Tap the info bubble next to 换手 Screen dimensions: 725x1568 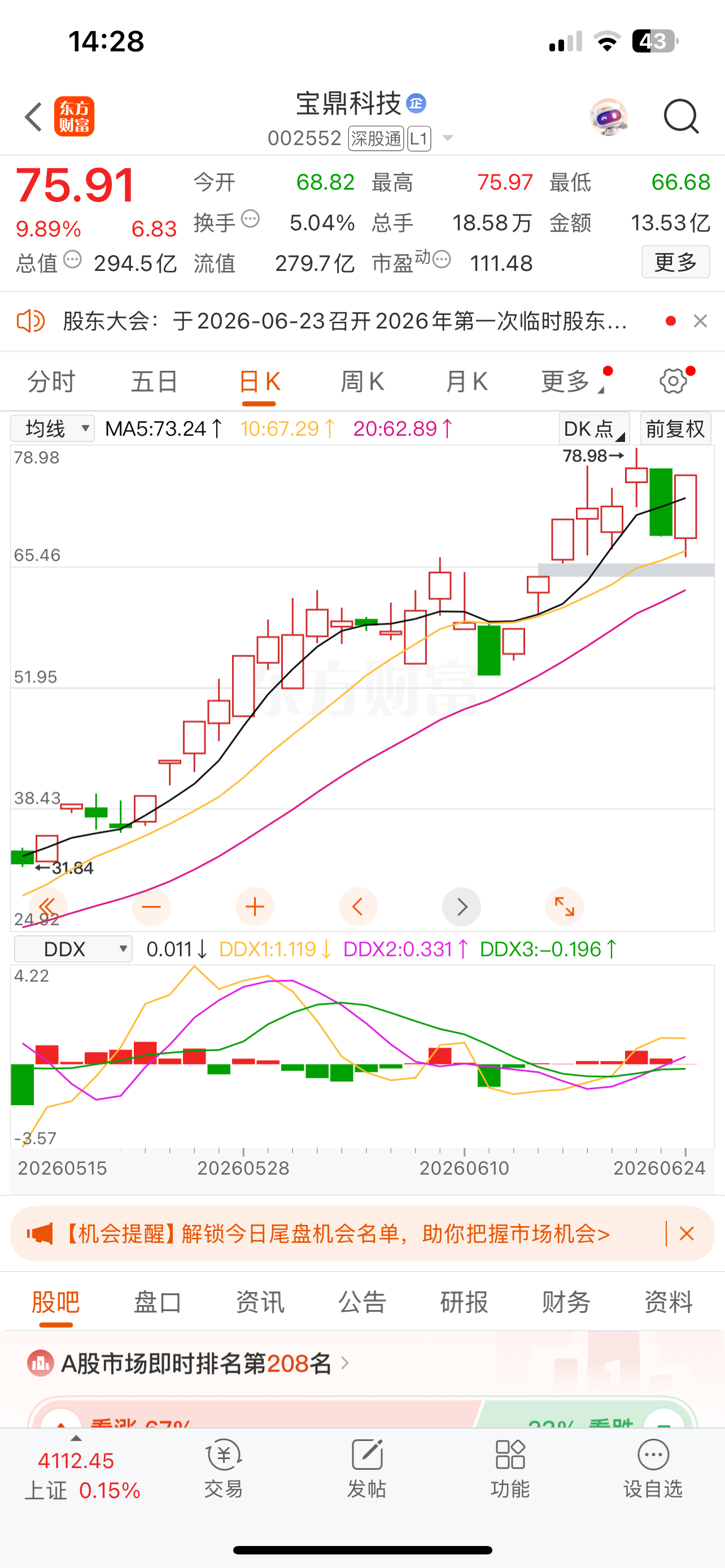pos(250,218)
